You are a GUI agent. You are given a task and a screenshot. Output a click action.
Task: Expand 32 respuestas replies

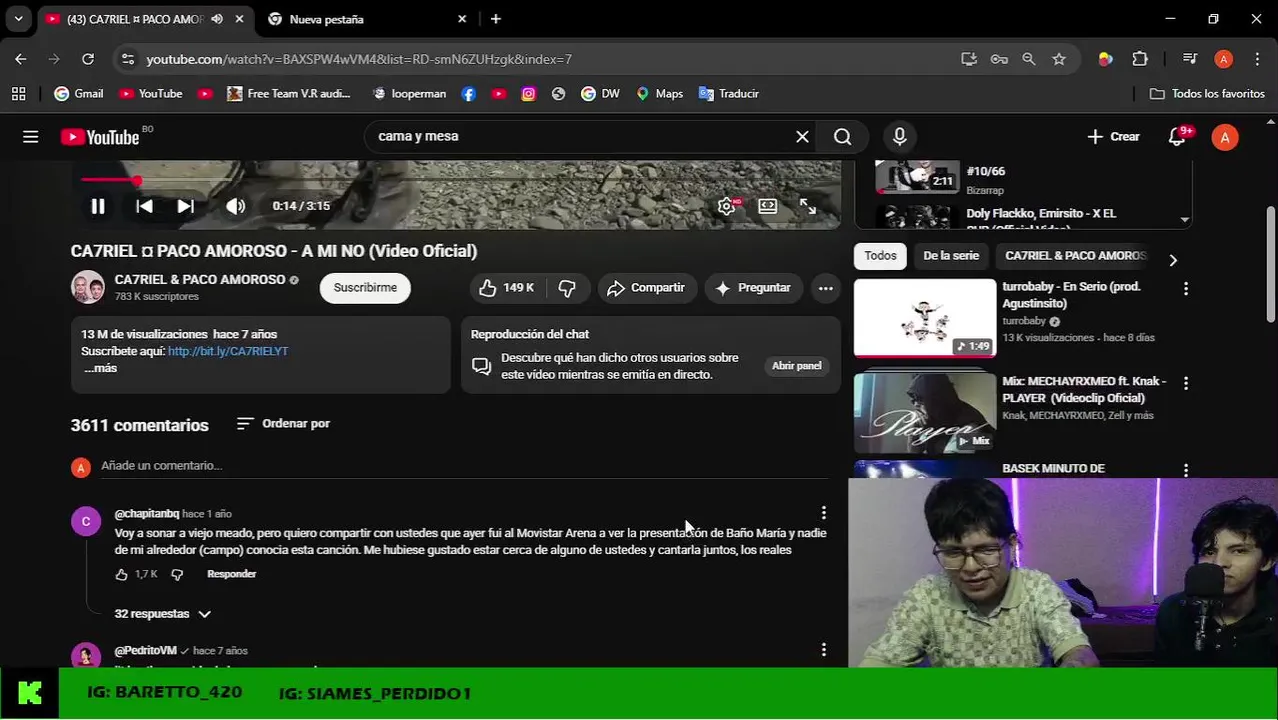(x=162, y=614)
